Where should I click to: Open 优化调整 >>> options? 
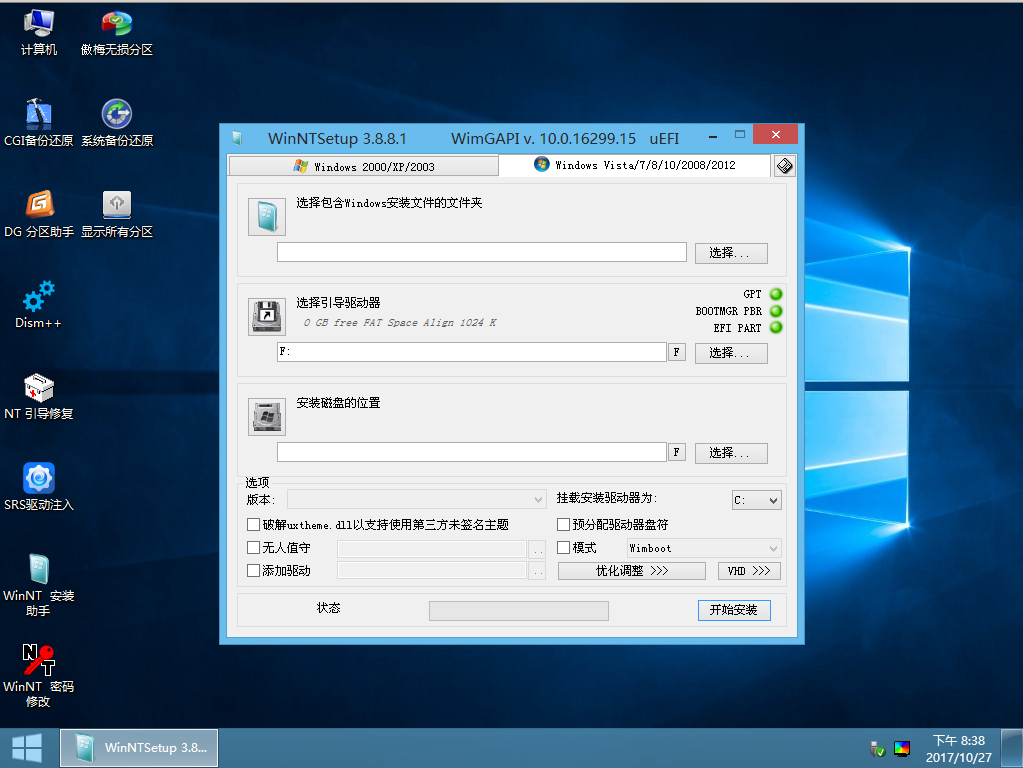click(632, 571)
